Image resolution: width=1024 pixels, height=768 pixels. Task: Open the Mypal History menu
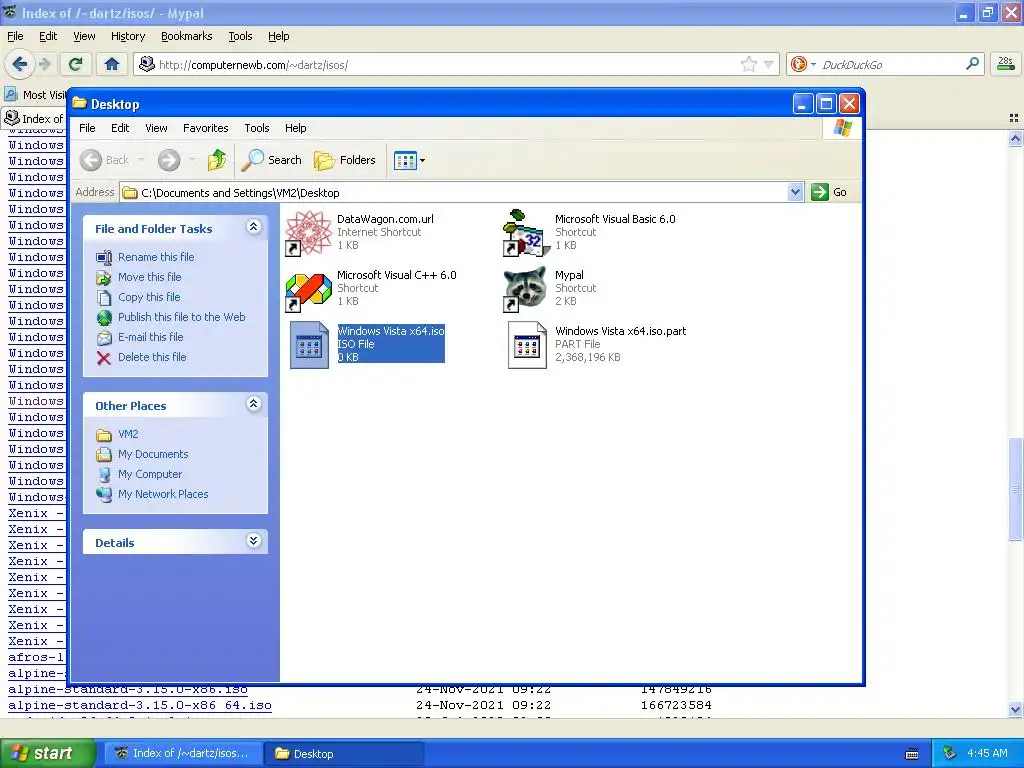click(x=127, y=37)
